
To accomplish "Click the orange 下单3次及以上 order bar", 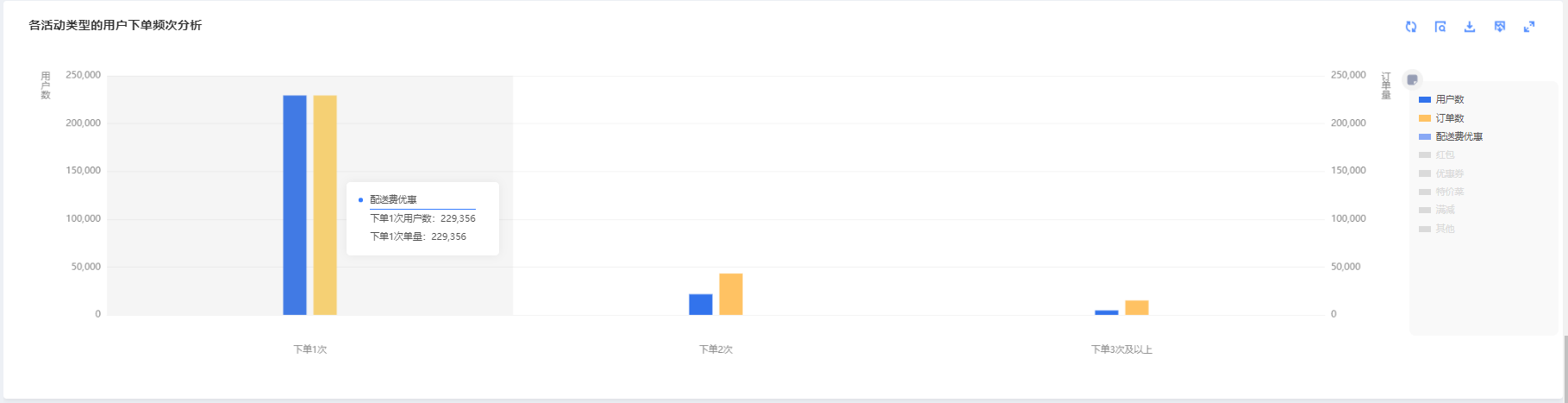I will pos(1137,307).
